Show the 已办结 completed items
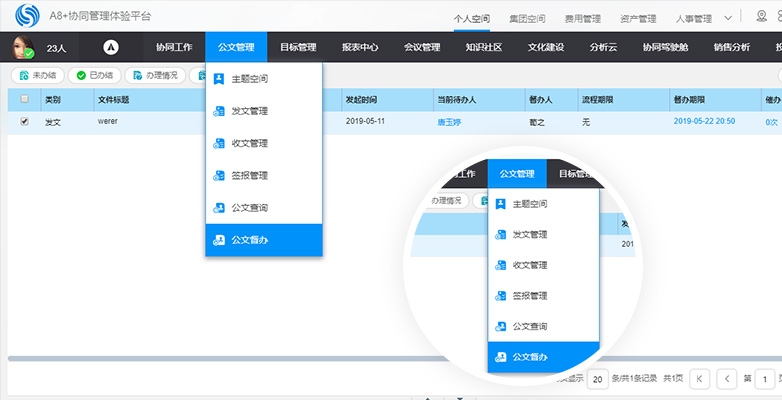The height and width of the screenshot is (400, 782). click(94, 75)
